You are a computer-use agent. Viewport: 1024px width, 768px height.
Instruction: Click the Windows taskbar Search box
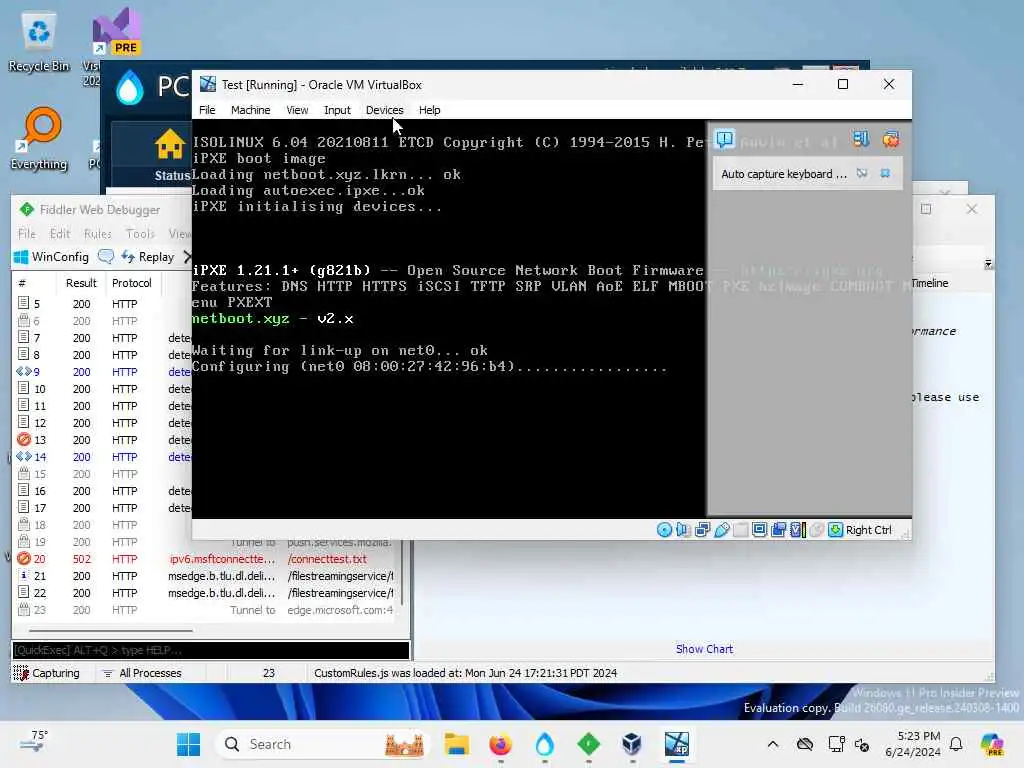[x=323, y=744]
